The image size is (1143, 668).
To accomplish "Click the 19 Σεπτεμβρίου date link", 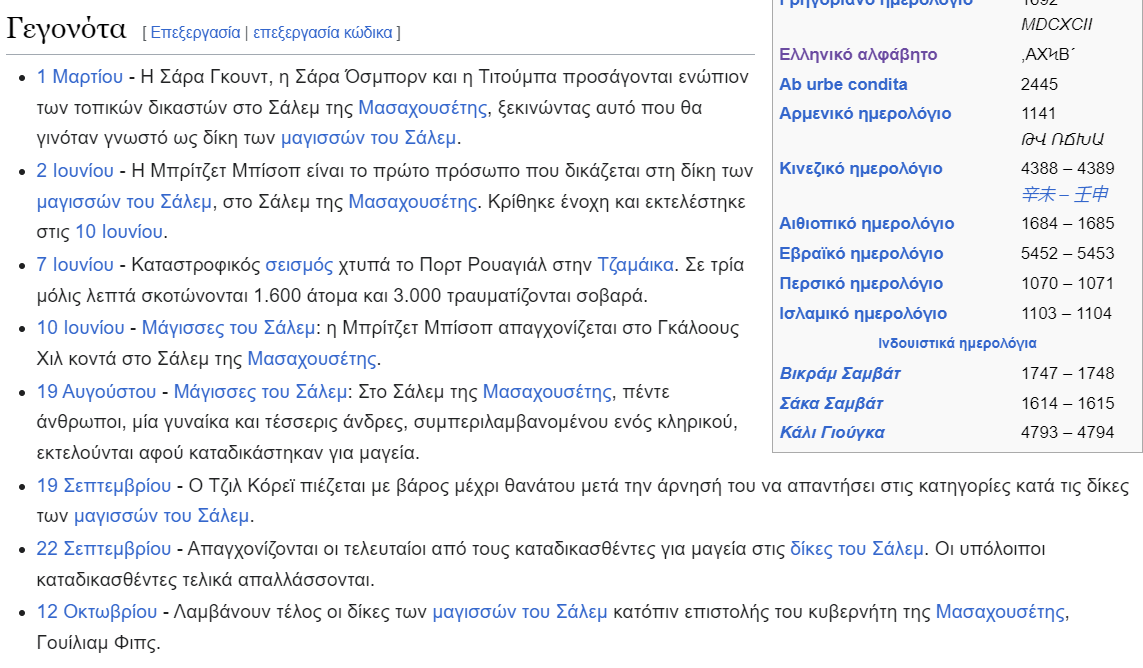I will coord(104,485).
